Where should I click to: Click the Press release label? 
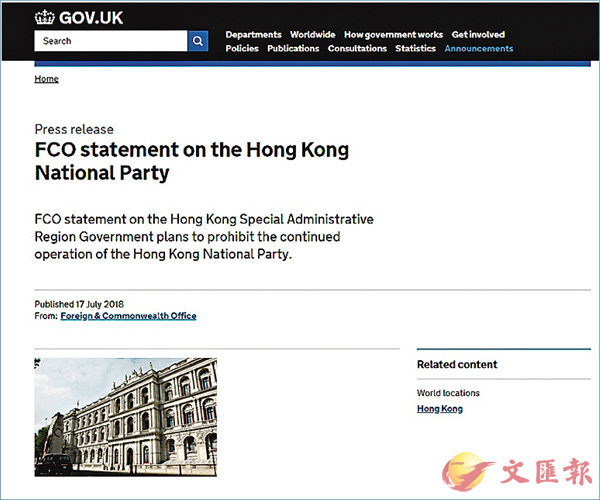coord(74,130)
